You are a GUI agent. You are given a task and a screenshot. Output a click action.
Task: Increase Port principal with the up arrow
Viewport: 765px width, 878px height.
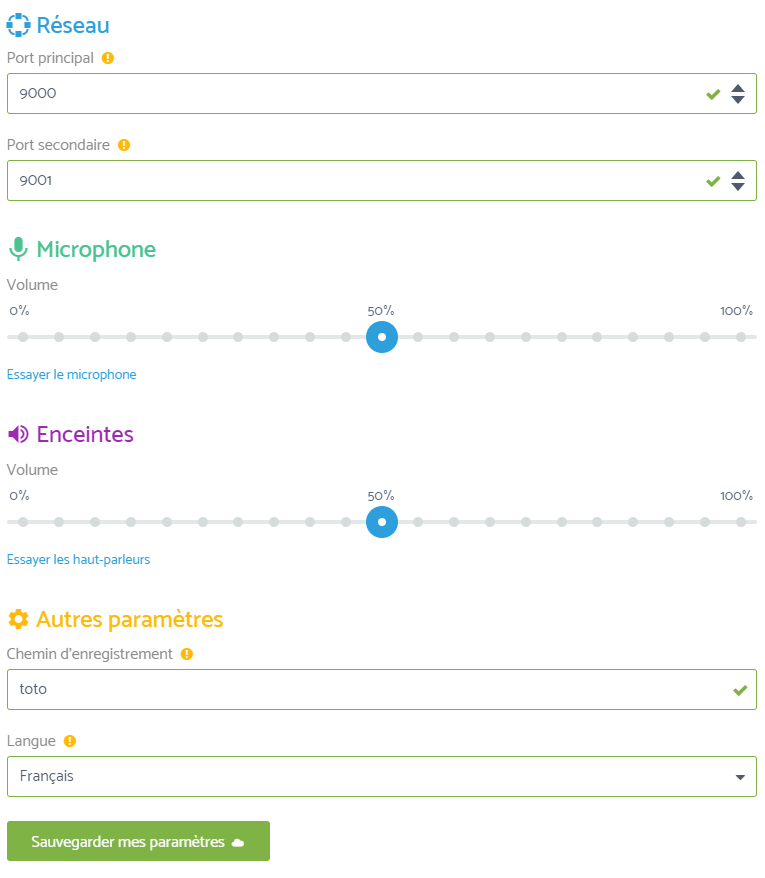tap(738, 88)
